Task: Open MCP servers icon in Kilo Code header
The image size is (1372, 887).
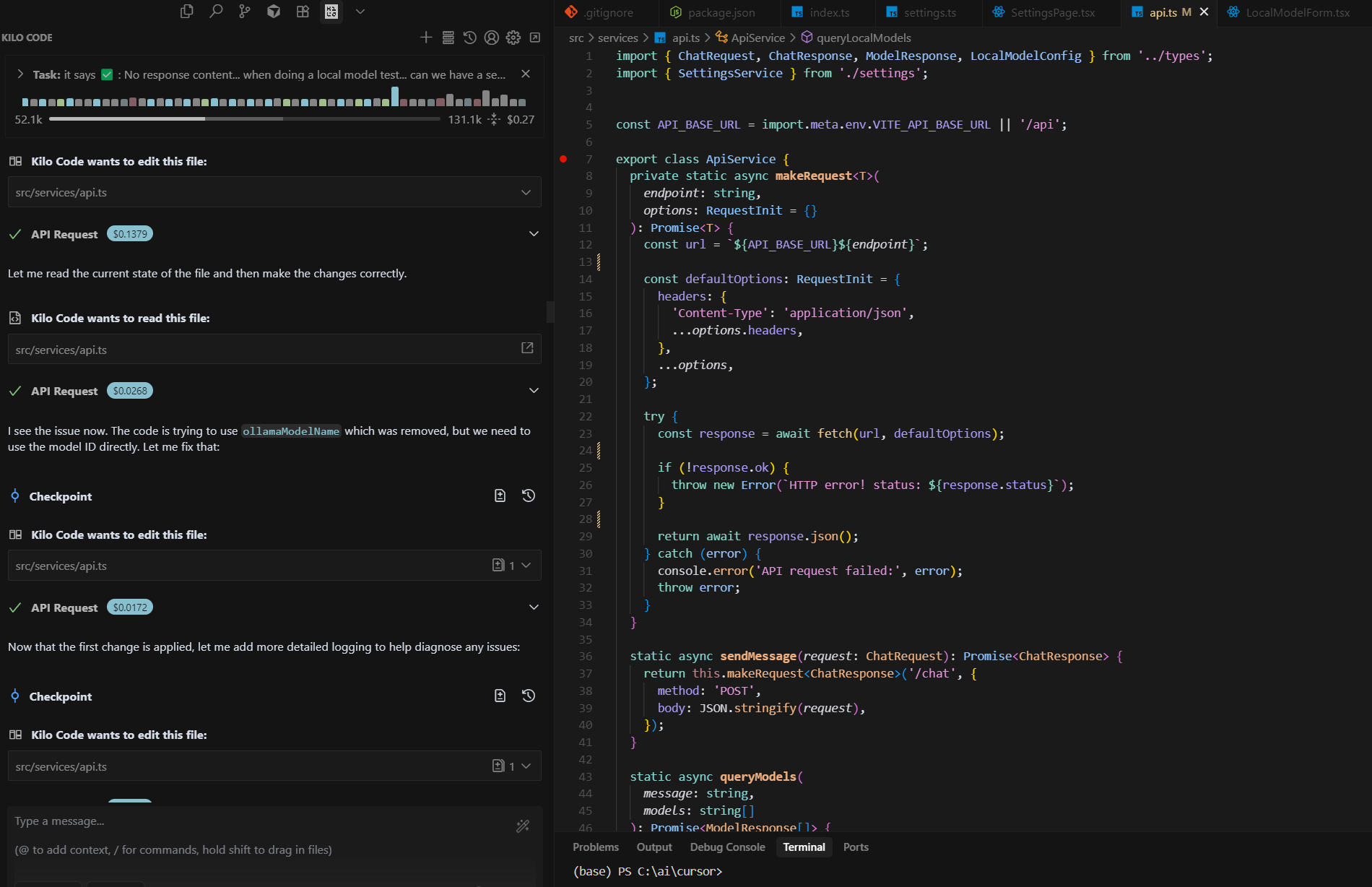Action: click(x=448, y=38)
